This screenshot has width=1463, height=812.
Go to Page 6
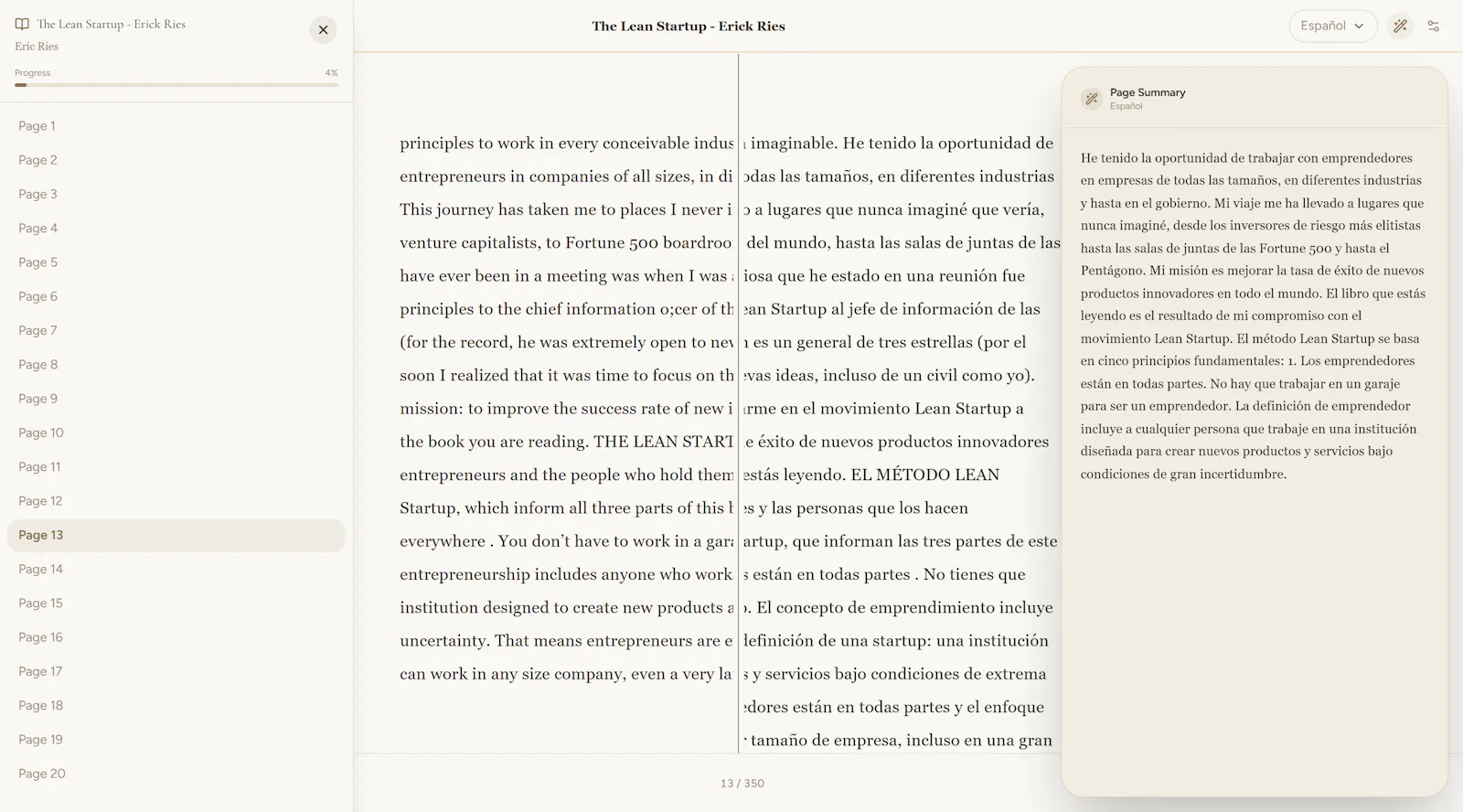coord(176,296)
